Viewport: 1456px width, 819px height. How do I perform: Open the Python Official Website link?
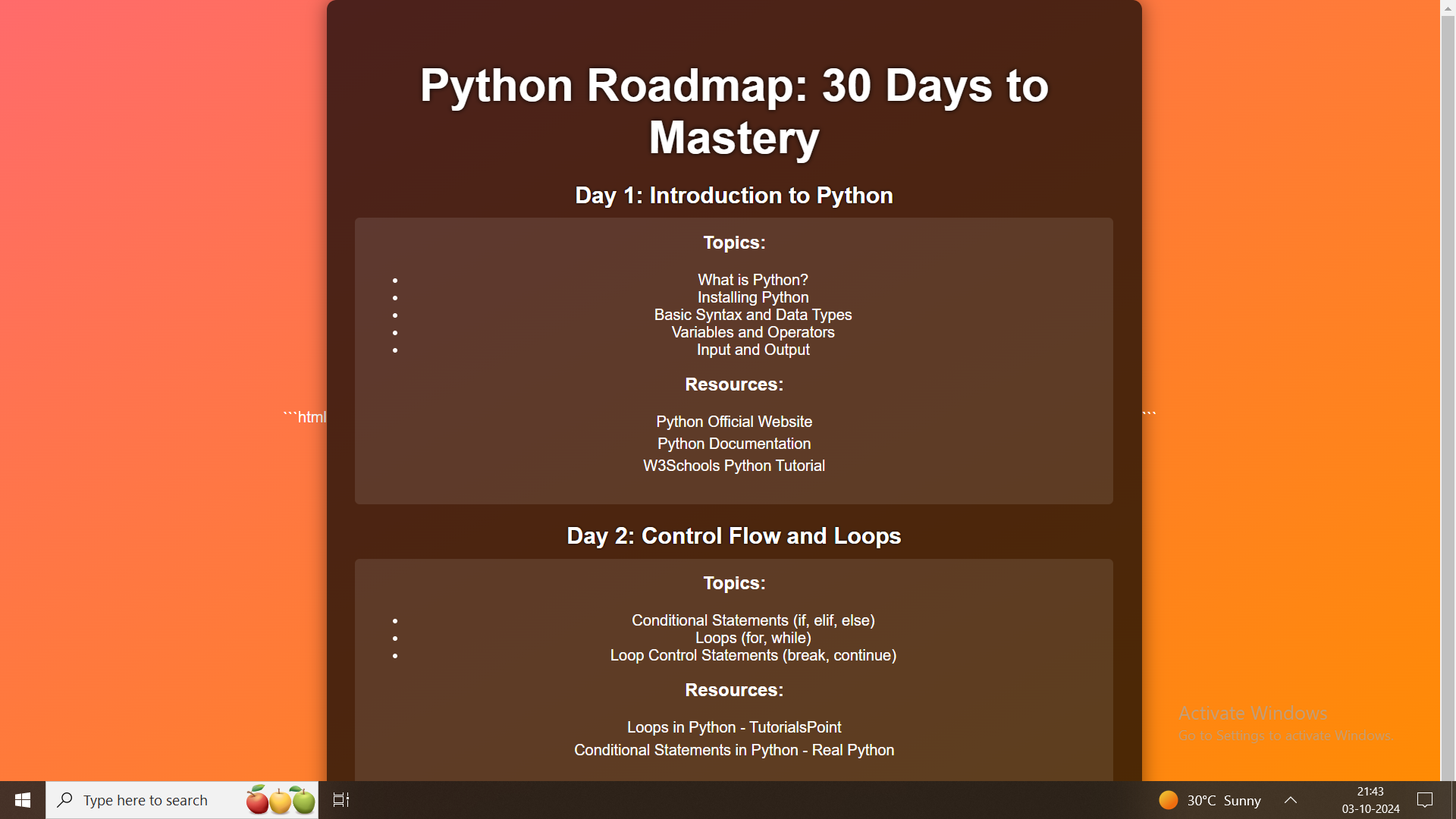point(733,422)
